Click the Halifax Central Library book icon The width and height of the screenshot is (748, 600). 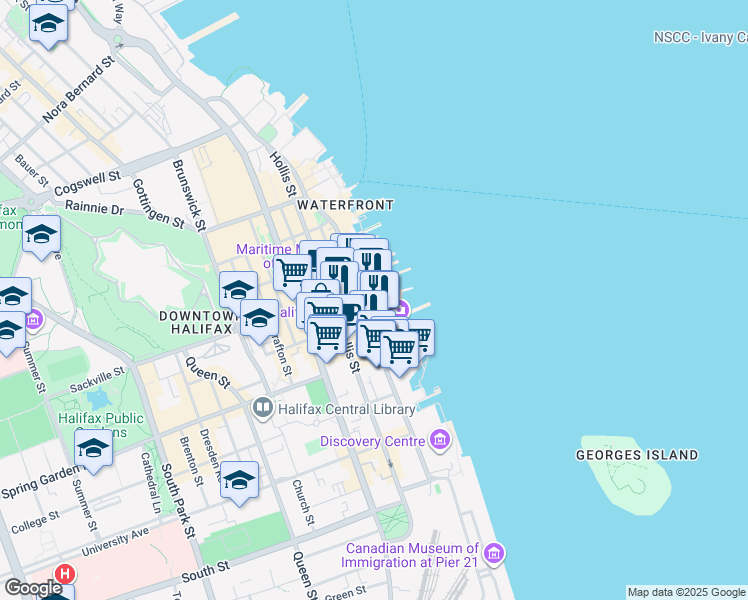click(262, 408)
